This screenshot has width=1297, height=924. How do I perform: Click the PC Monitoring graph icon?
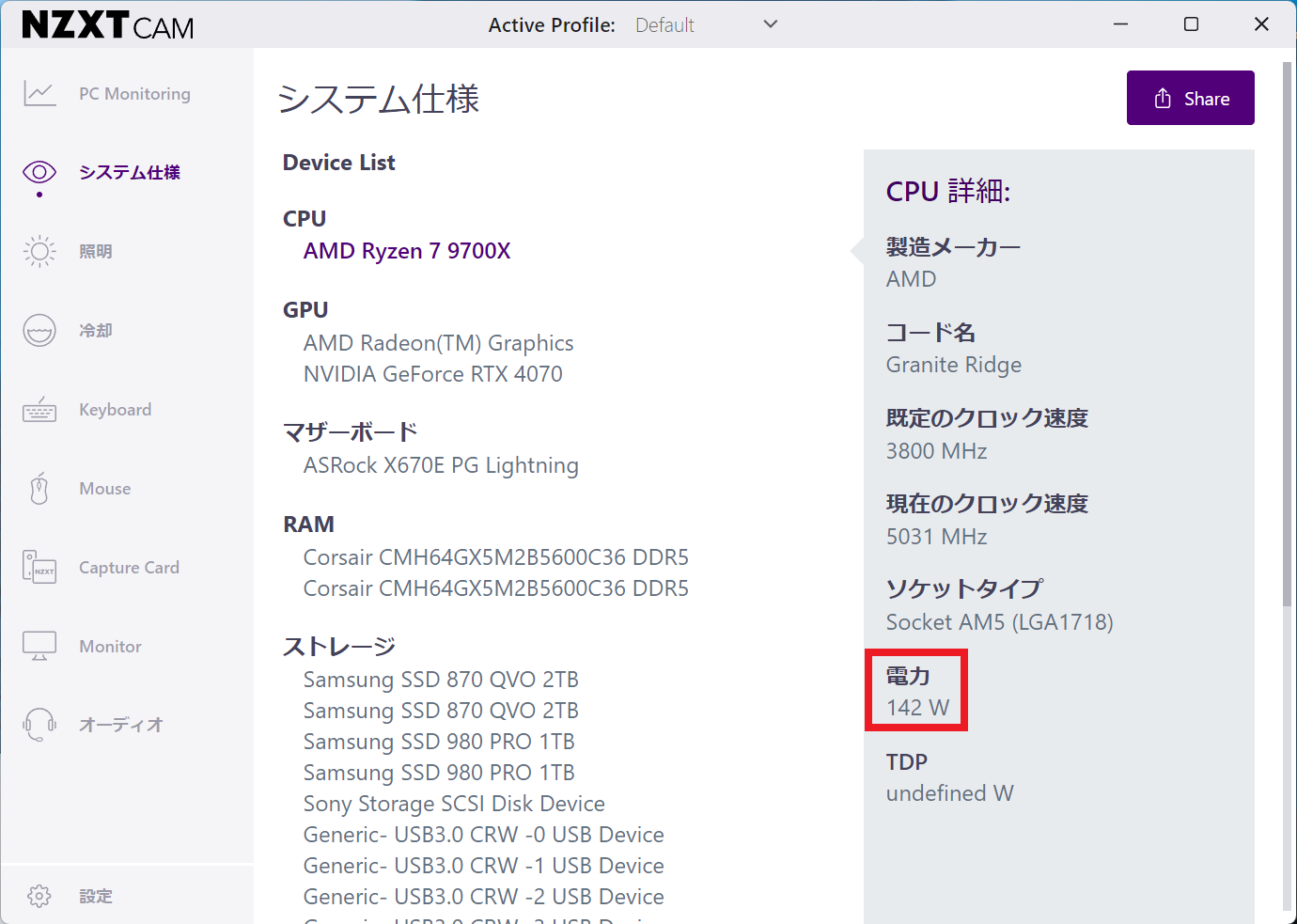pyautogui.click(x=39, y=94)
